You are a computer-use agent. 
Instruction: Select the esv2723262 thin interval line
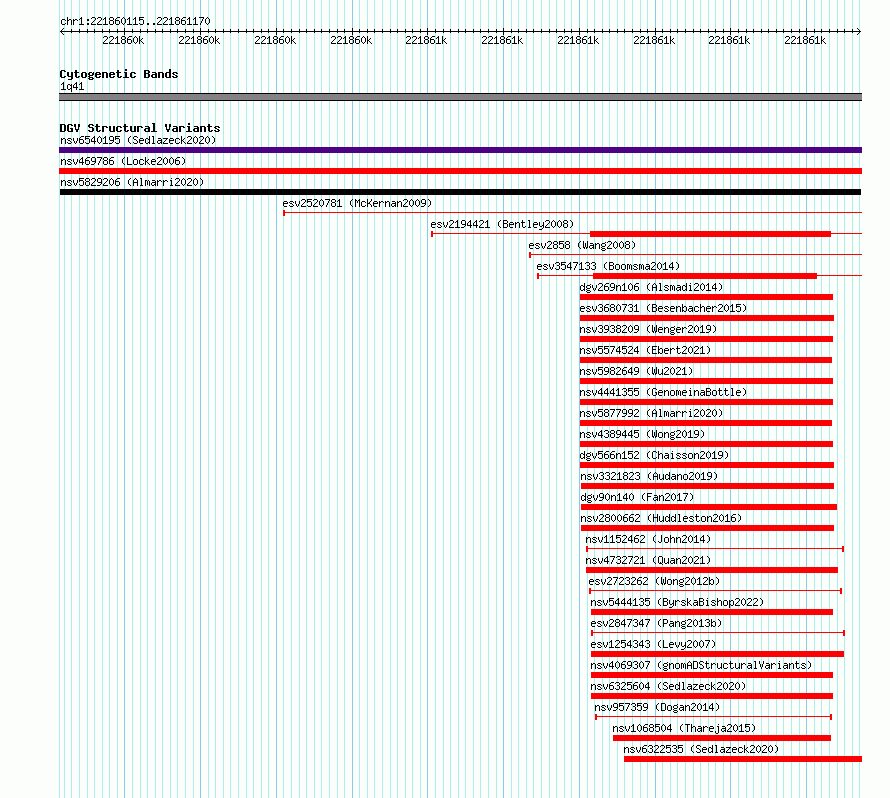(x=716, y=591)
